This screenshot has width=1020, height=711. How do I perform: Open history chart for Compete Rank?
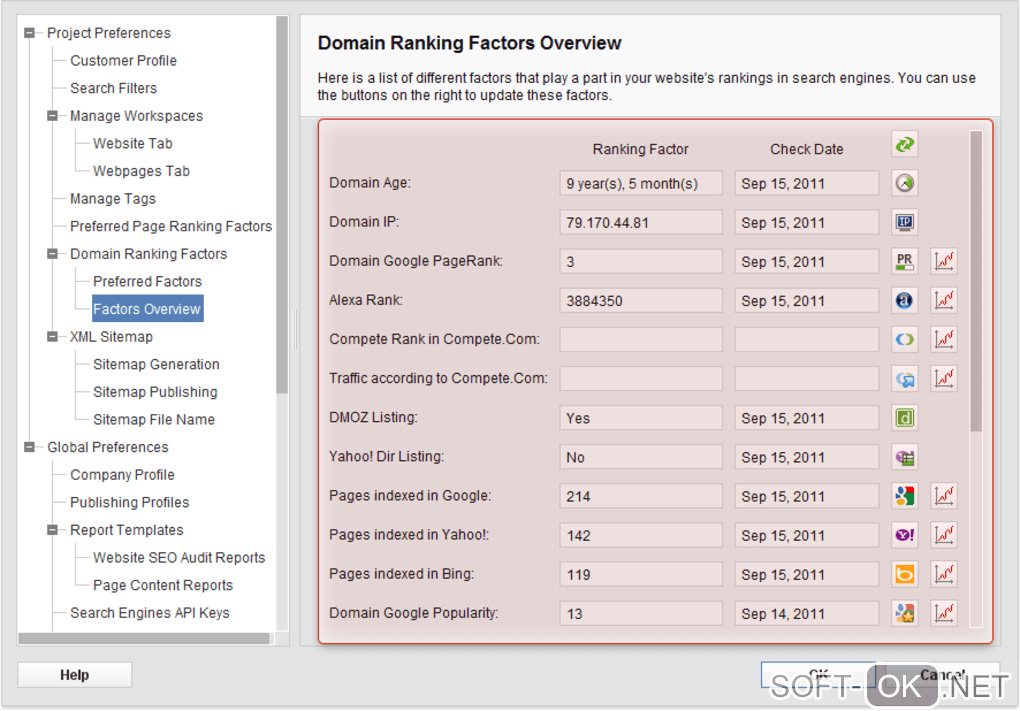point(944,340)
